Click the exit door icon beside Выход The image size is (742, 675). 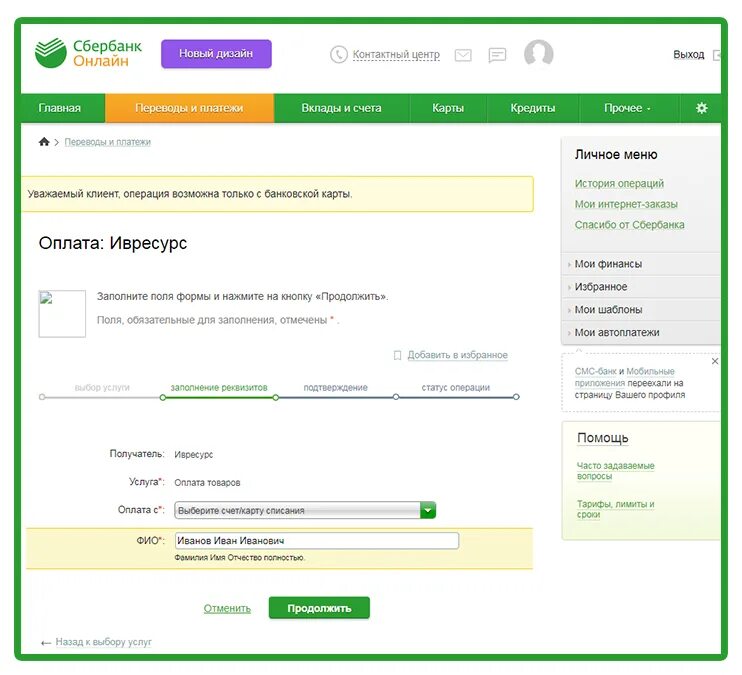(717, 55)
